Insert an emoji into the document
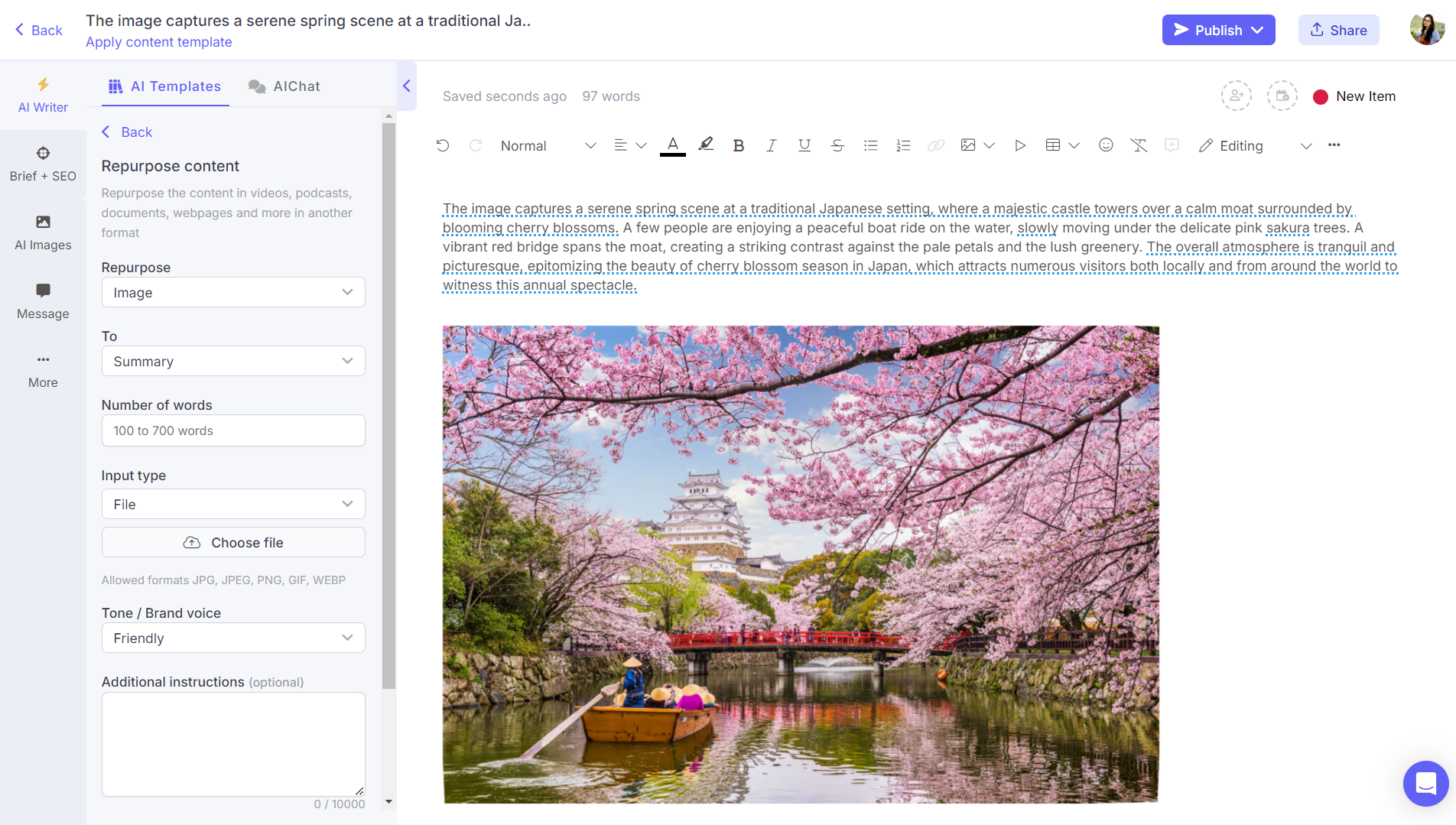The height and width of the screenshot is (825, 1456). click(x=1106, y=145)
